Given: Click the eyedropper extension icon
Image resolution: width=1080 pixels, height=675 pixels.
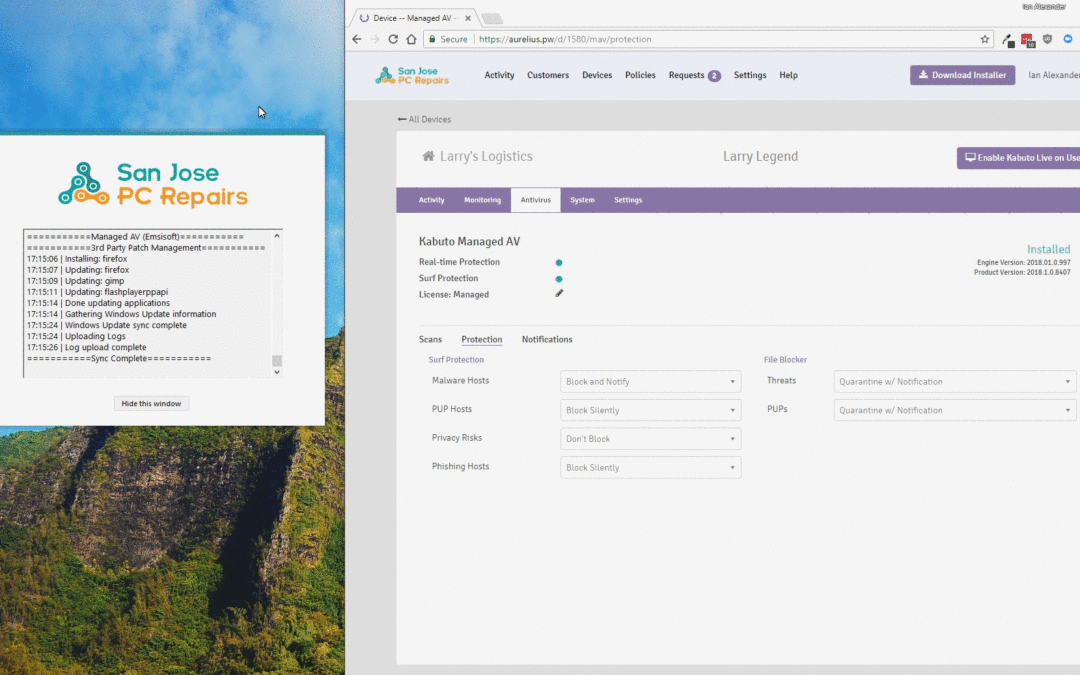Looking at the screenshot, I should 1008,40.
